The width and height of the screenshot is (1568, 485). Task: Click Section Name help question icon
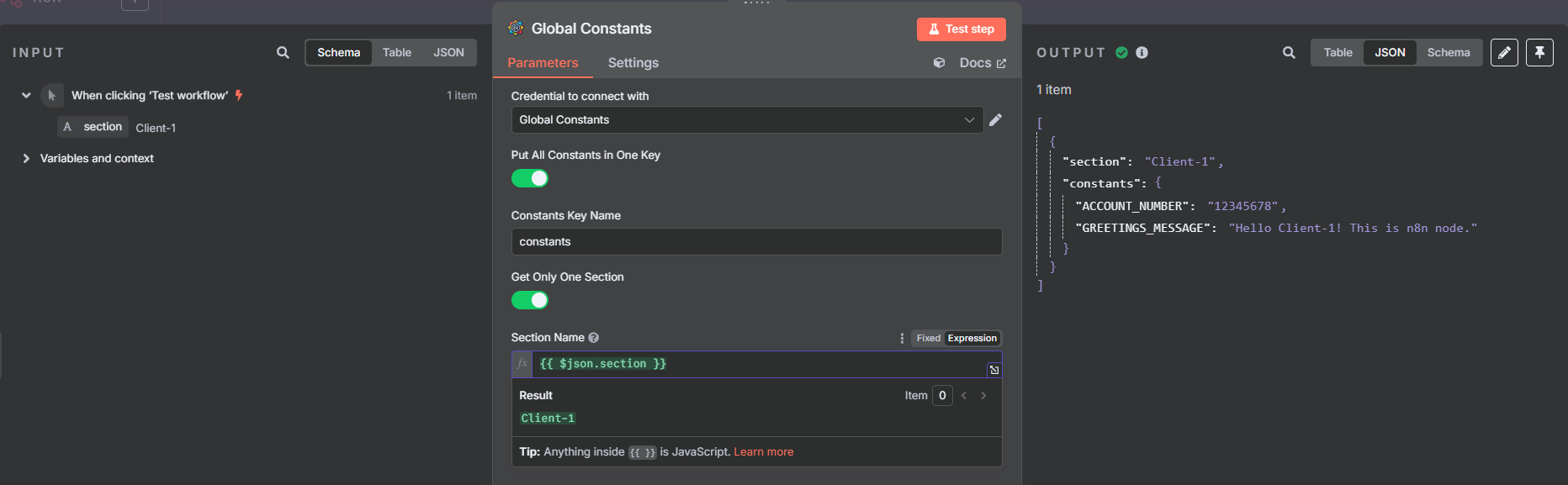(x=593, y=338)
